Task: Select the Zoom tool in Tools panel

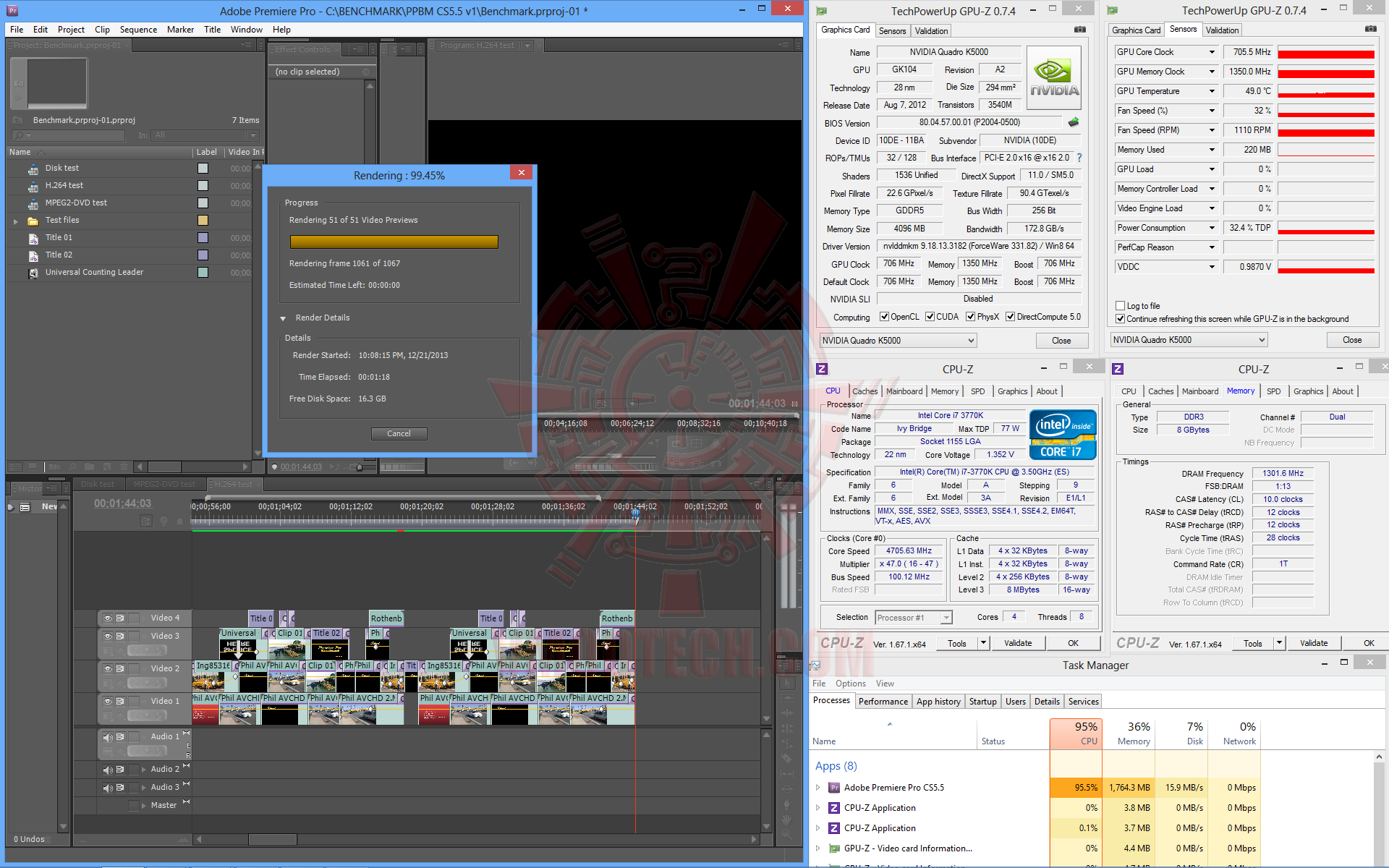Action: 786,835
